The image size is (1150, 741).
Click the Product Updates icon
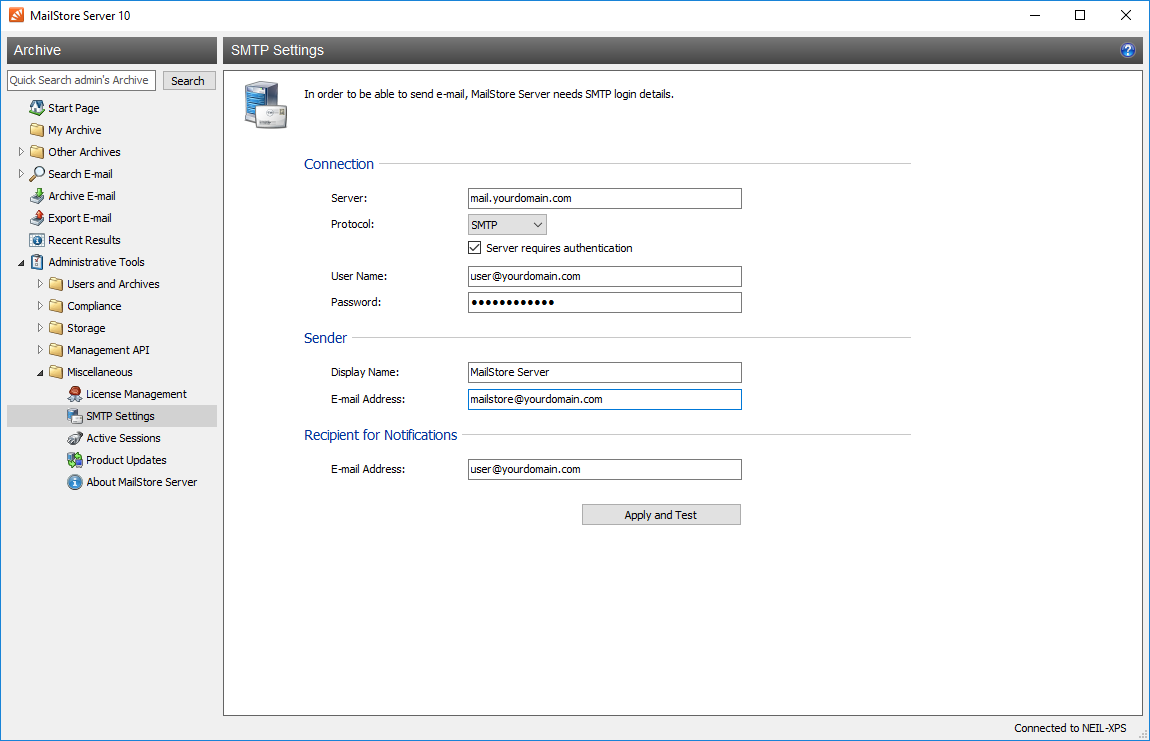[x=75, y=460]
